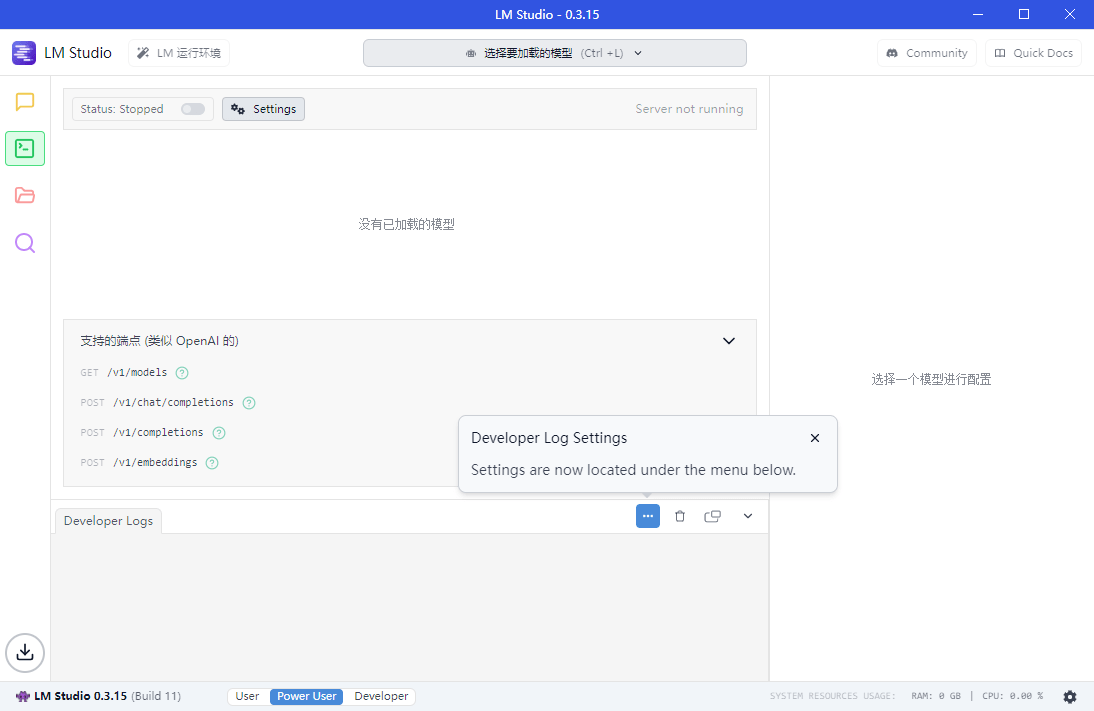
Task: Open the Chat view in sidebar
Action: click(25, 102)
